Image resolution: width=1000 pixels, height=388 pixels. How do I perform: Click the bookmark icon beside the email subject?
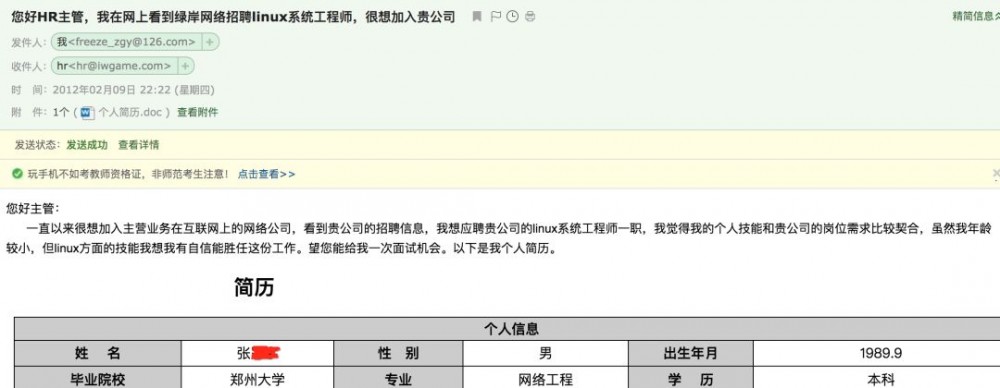click(x=476, y=17)
